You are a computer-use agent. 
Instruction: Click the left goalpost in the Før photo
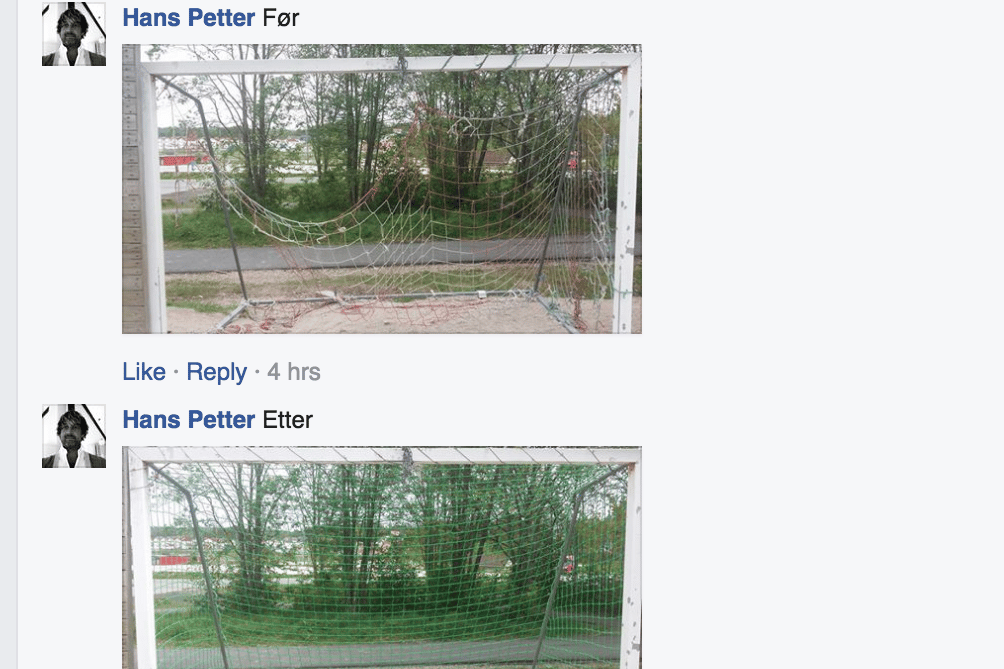tap(152, 198)
